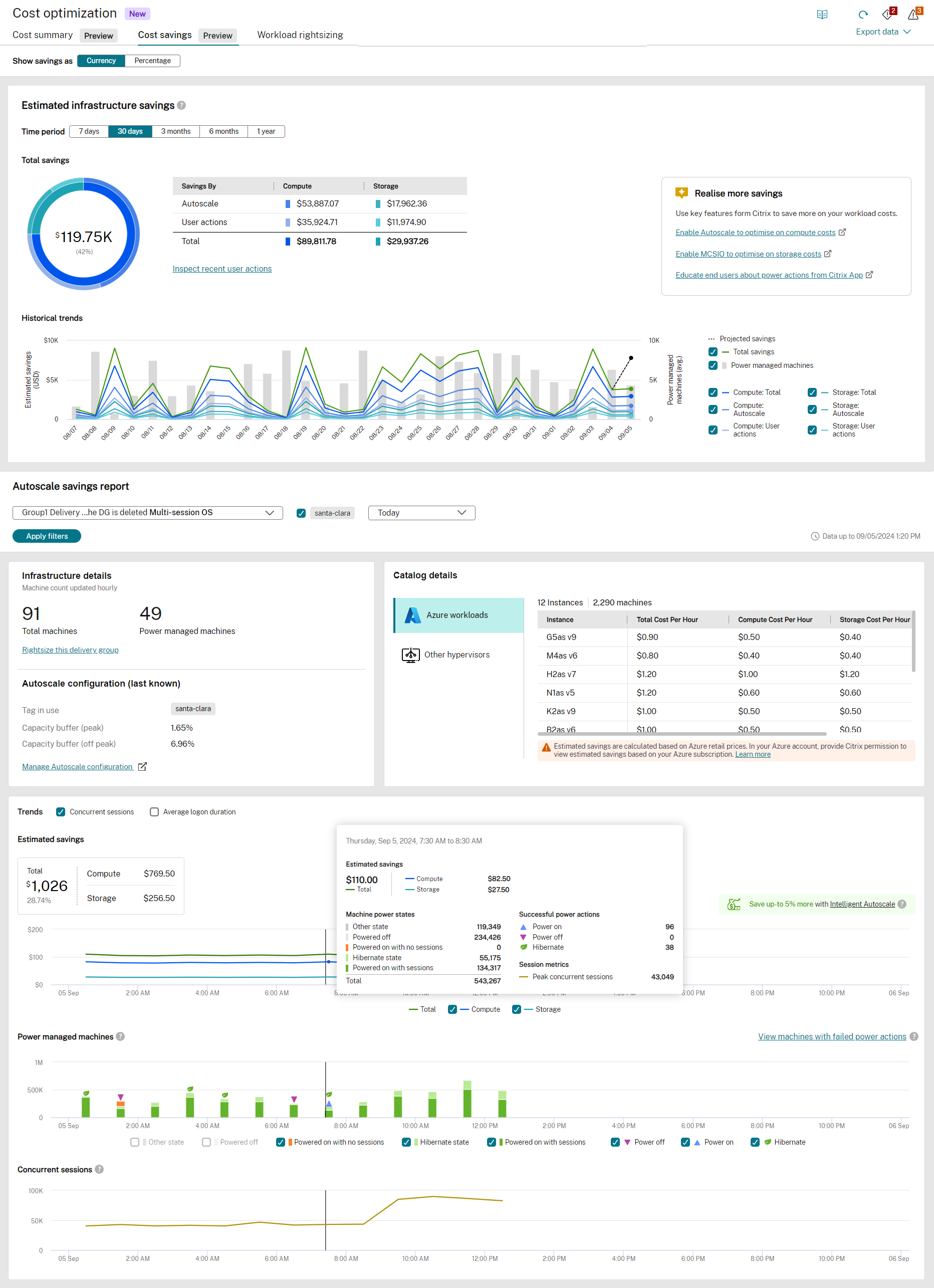The height and width of the screenshot is (1288, 934).
Task: Enable the Average logon duration checkbox
Action: [x=154, y=811]
